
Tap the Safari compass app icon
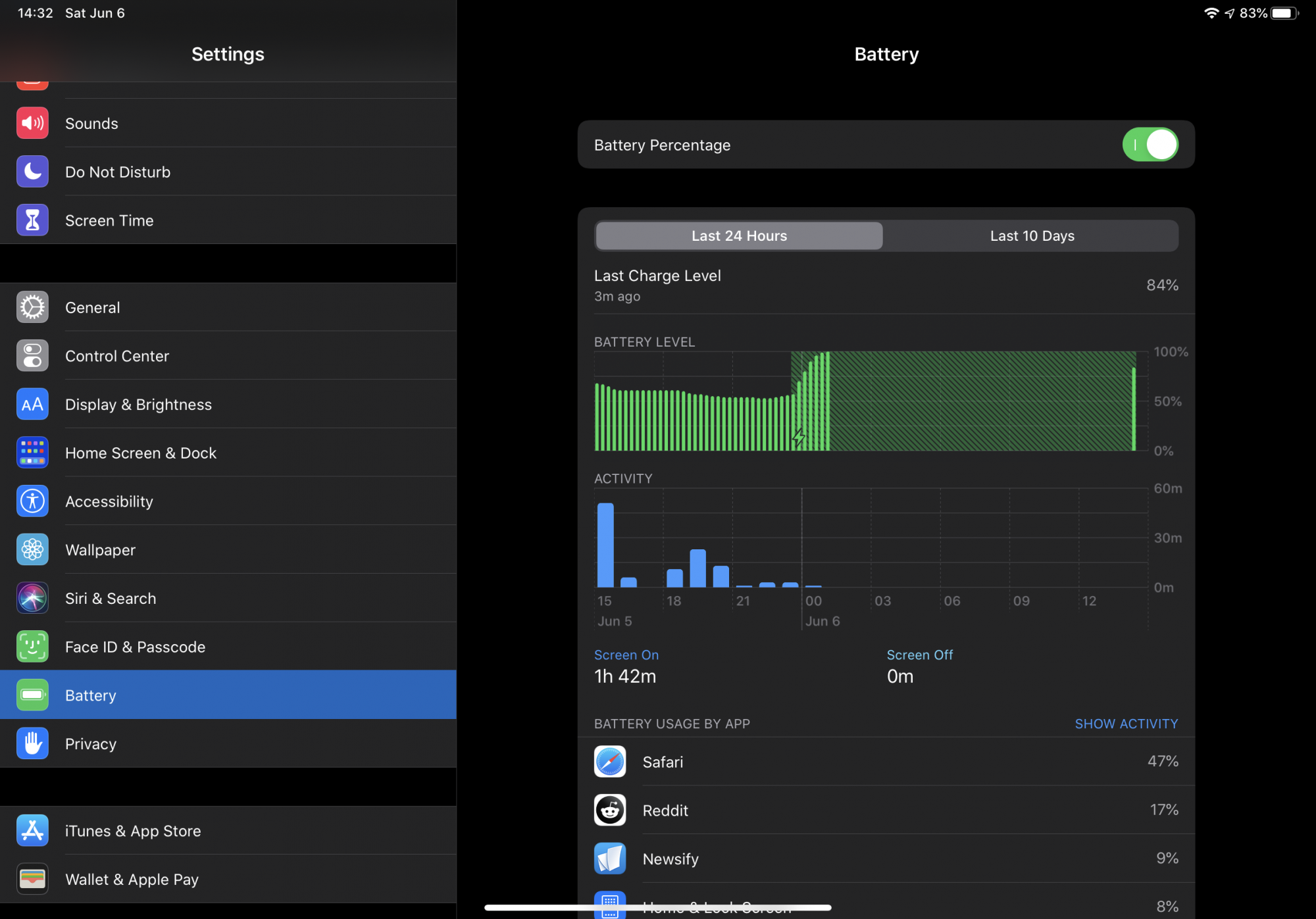[610, 762]
